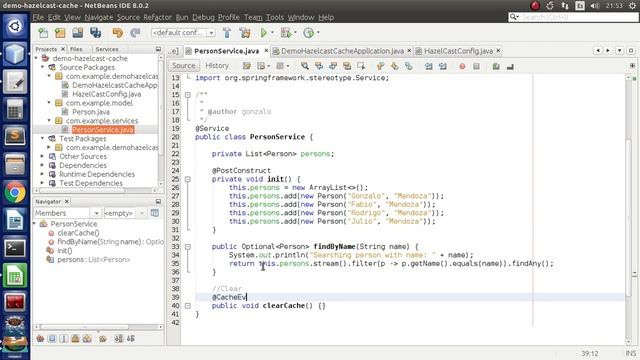Viewport: 640px width, 360px height.
Task: Close the PersonService.java tab
Action: pyautogui.click(x=266, y=51)
